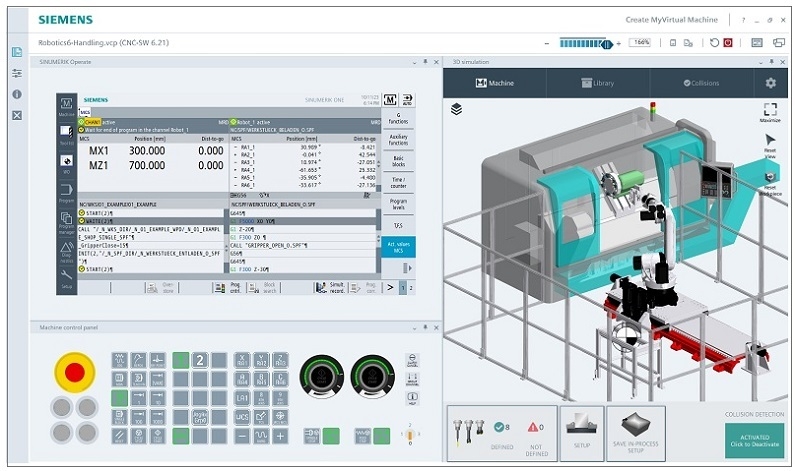Toggle the key switch on control panel
795x471 pixels.
(x=410, y=436)
